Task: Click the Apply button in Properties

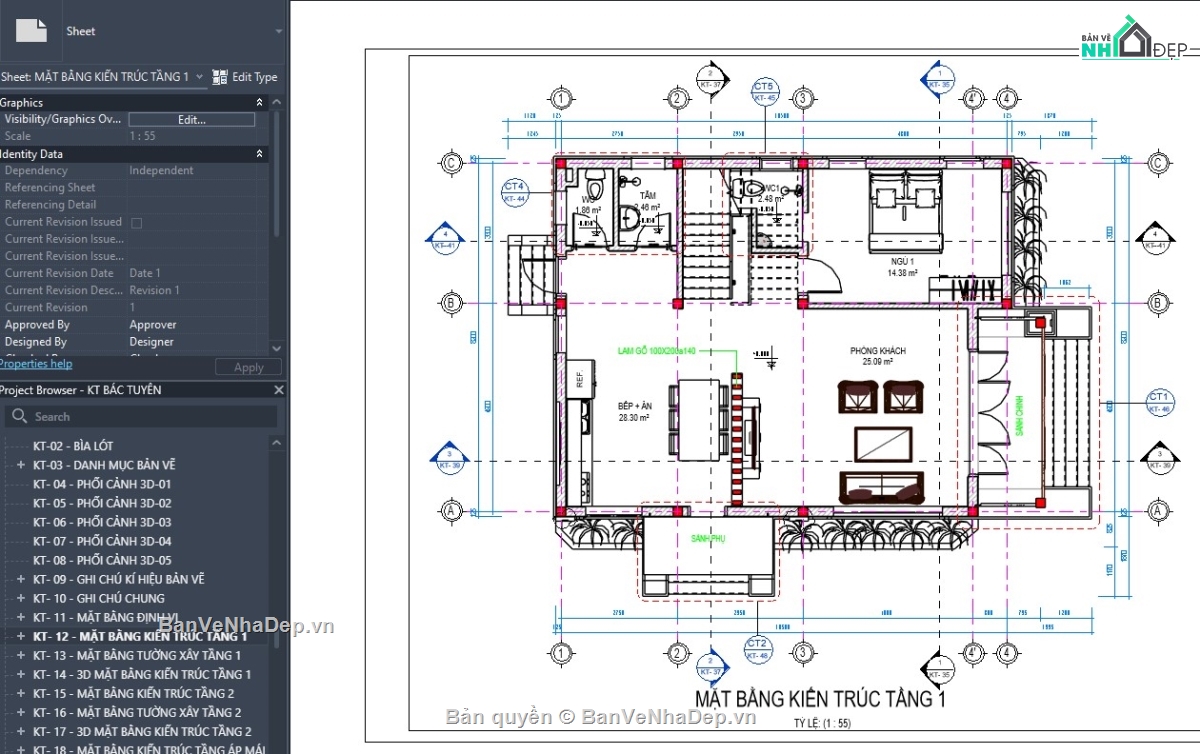Action: (x=248, y=367)
